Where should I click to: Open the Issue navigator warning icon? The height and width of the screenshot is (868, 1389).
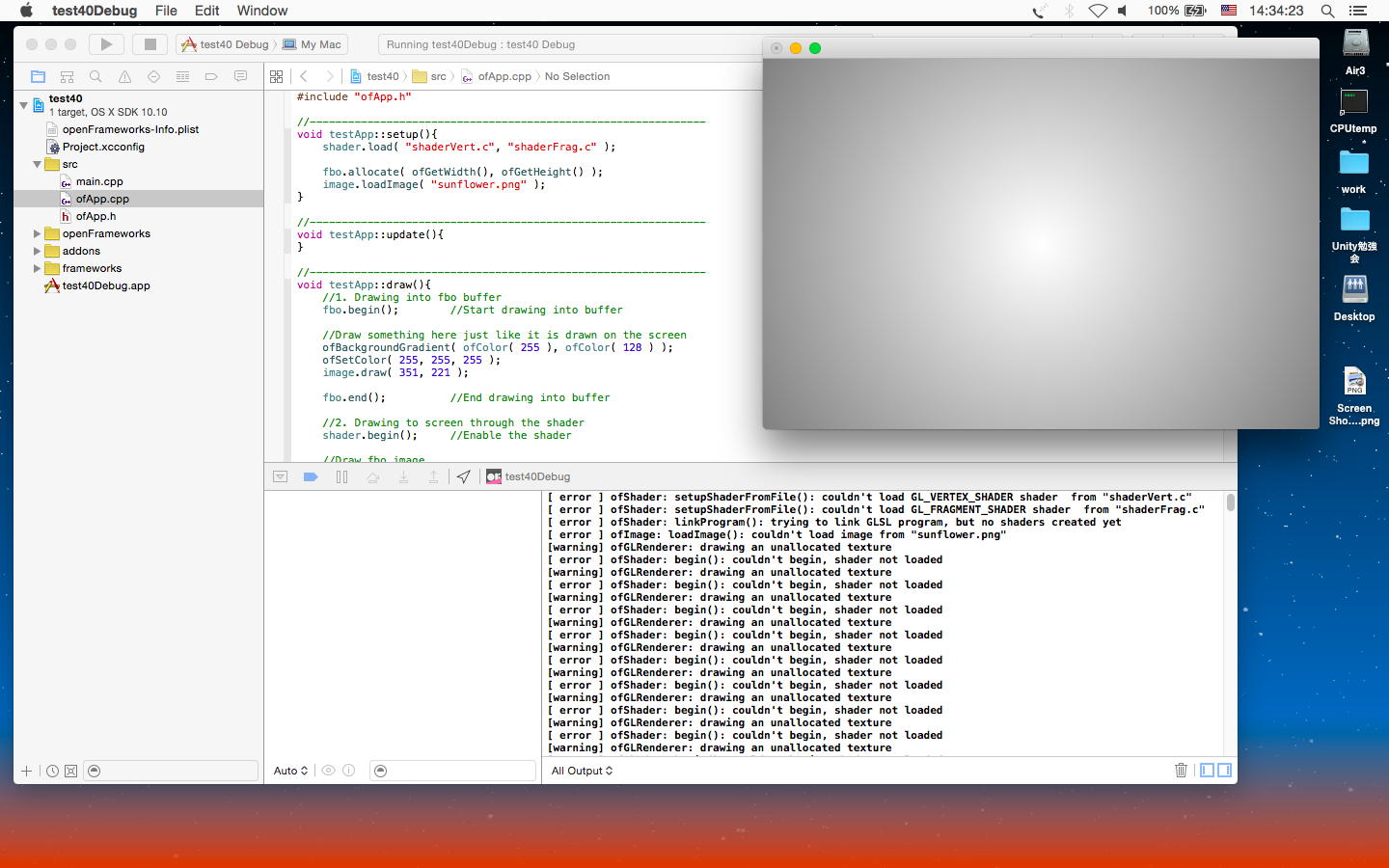click(x=124, y=76)
